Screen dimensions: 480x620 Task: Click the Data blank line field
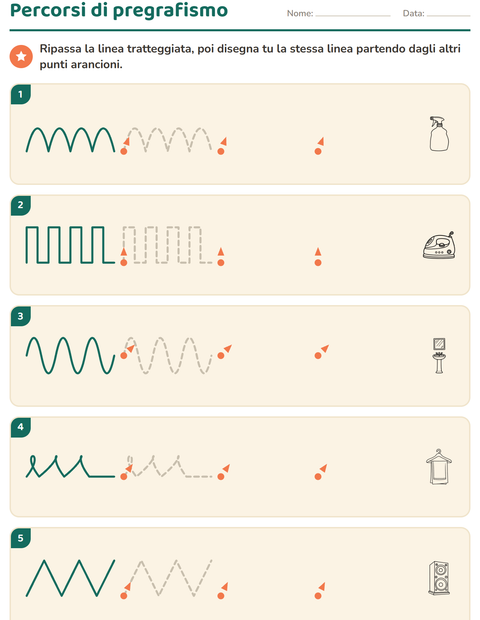(448, 14)
